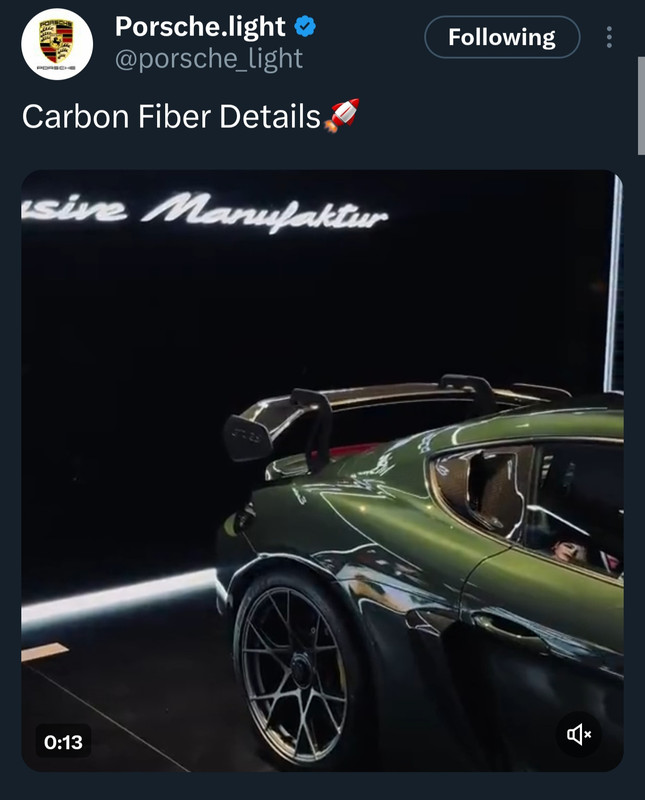
Task: Click the Following button to unfollow
Action: [502, 37]
